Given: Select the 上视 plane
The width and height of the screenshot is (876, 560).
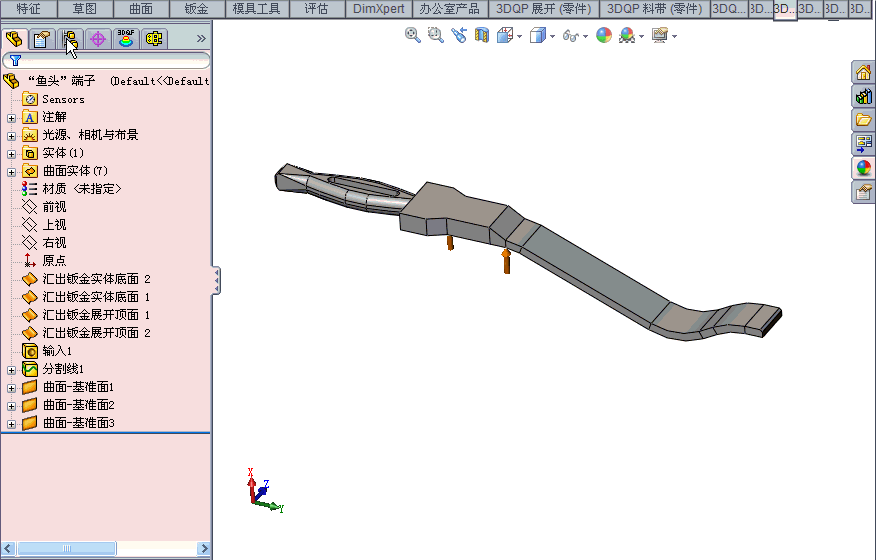Looking at the screenshot, I should point(44,225).
